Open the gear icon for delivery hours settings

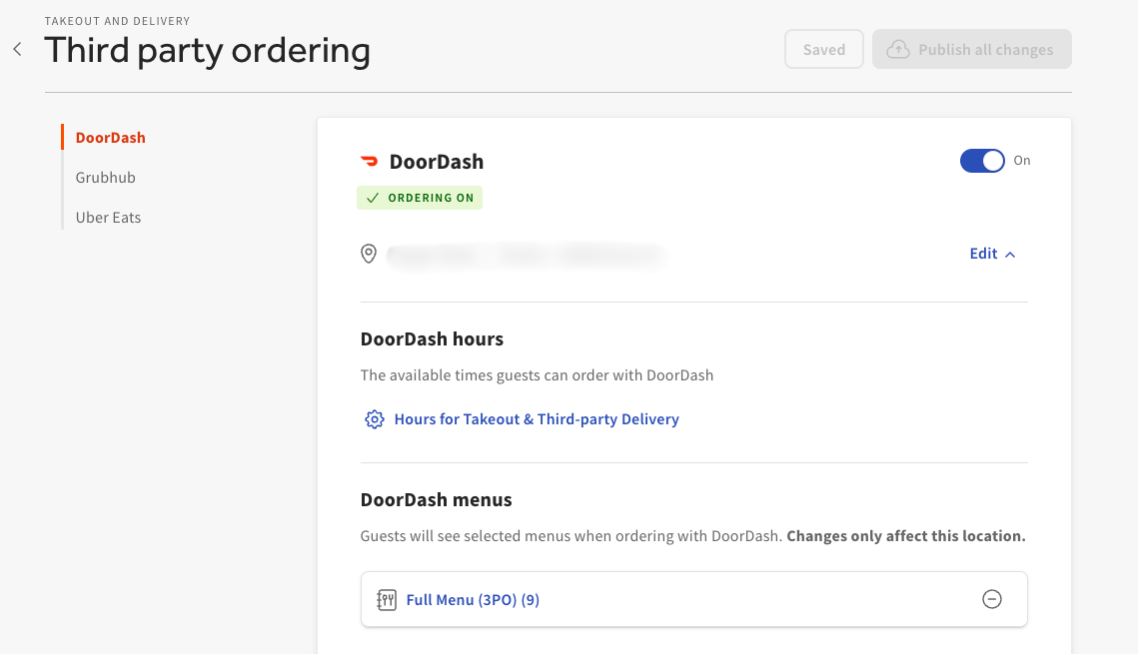click(x=373, y=419)
